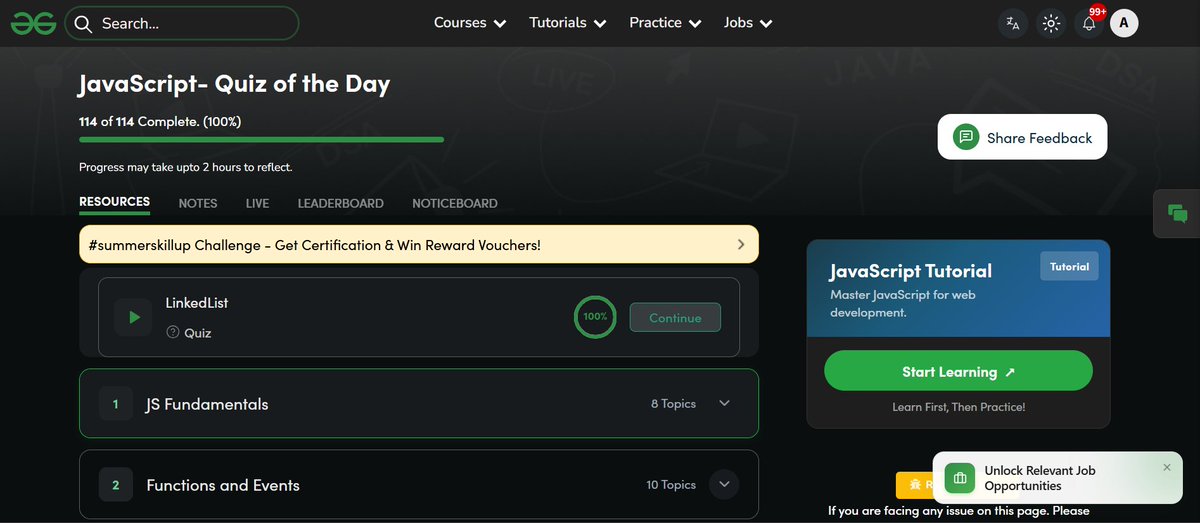Image resolution: width=1200 pixels, height=523 pixels.
Task: Open the Courses dropdown menu
Action: pos(470,23)
